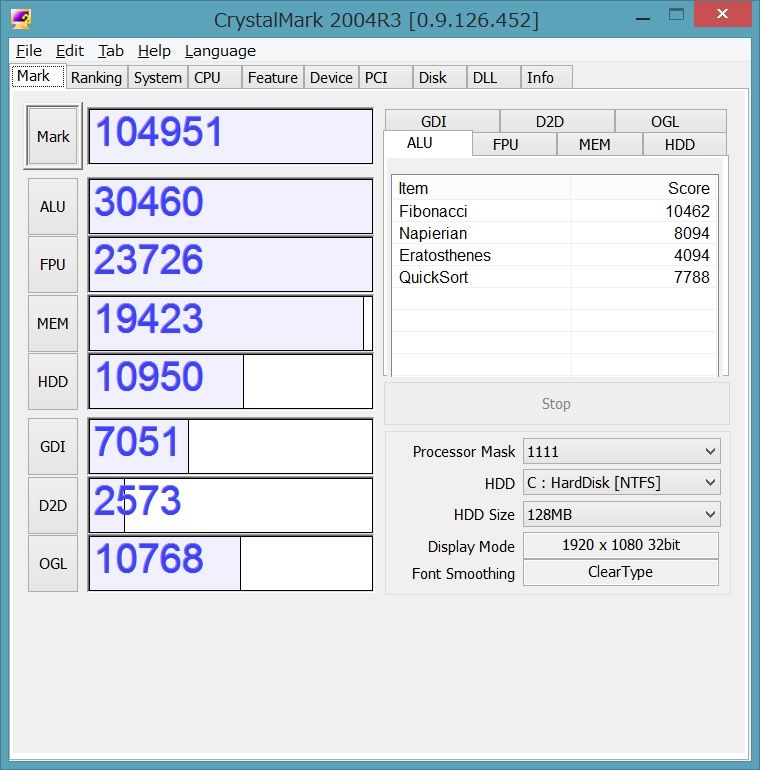Switch to the Disk tab
760x770 pixels.
tap(439, 78)
